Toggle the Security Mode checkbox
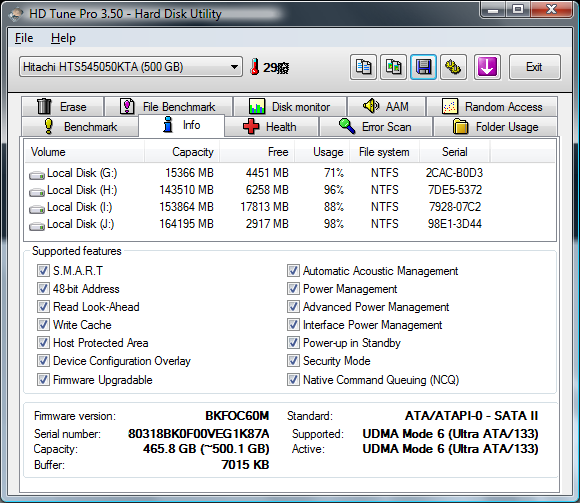580x503 pixels. pos(293,361)
